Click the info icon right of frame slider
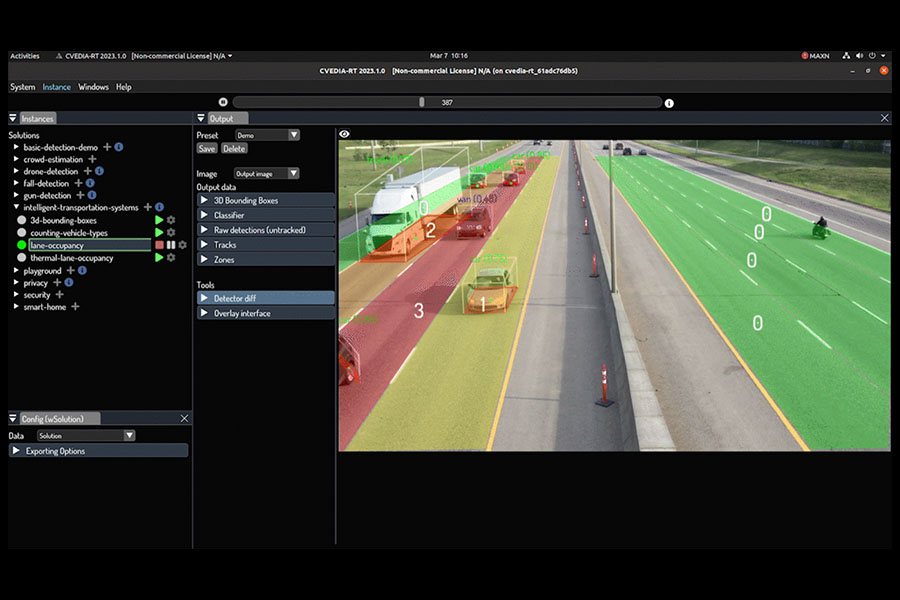The width and height of the screenshot is (900, 600). [x=669, y=103]
